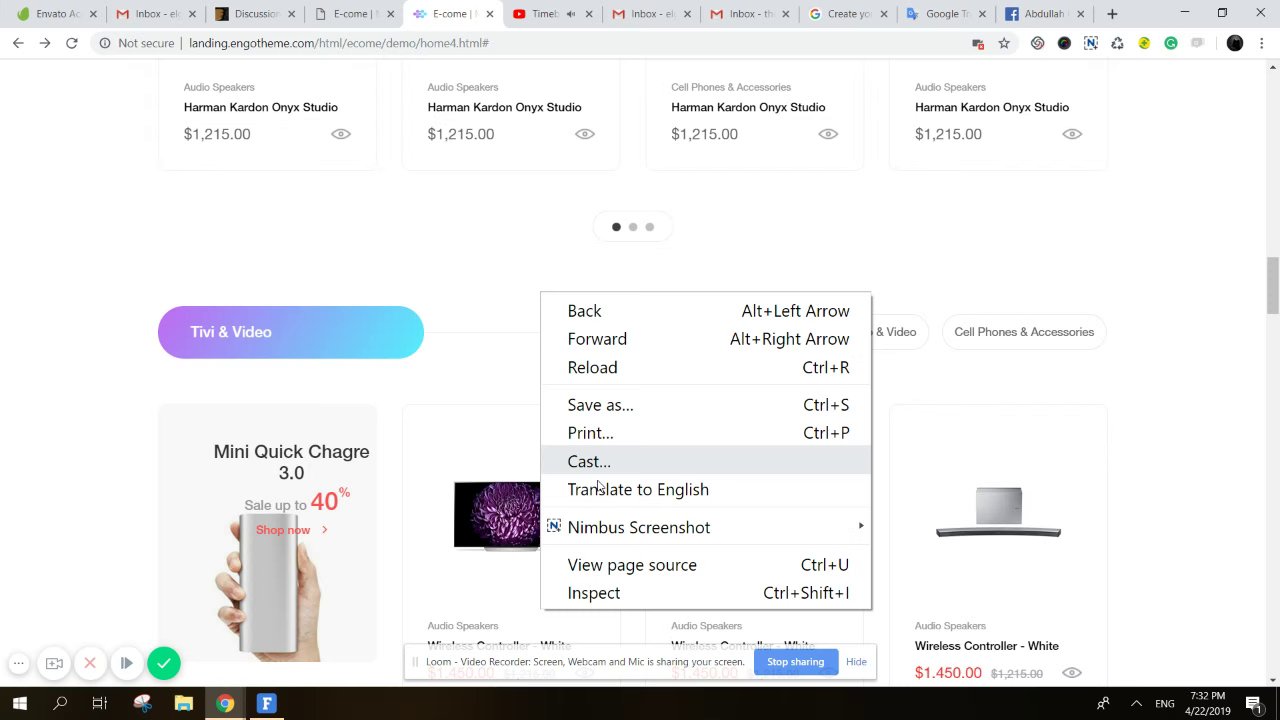
Task: Select Cast... in the context menu
Action: click(x=706, y=461)
